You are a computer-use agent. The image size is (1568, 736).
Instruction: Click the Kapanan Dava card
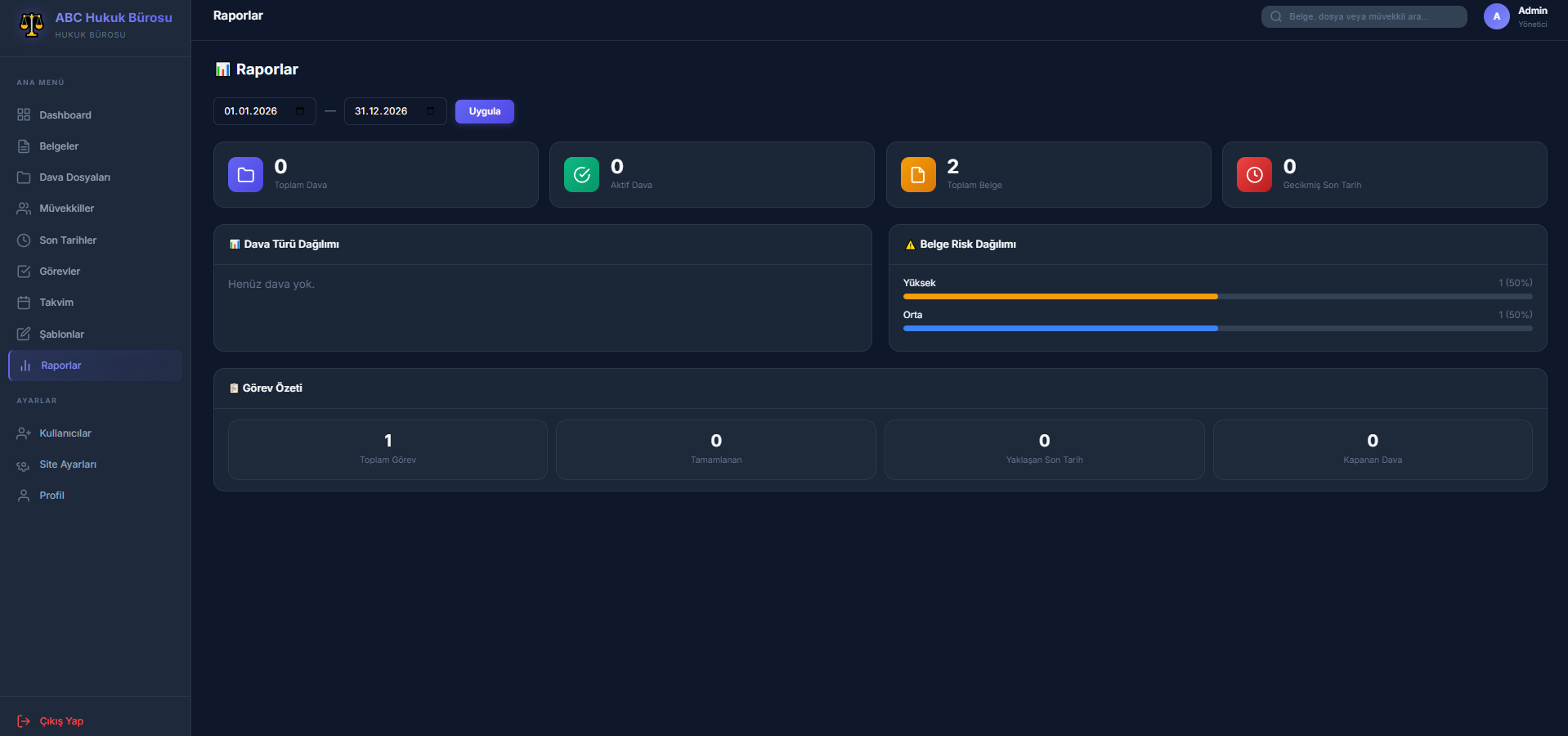[1373, 449]
